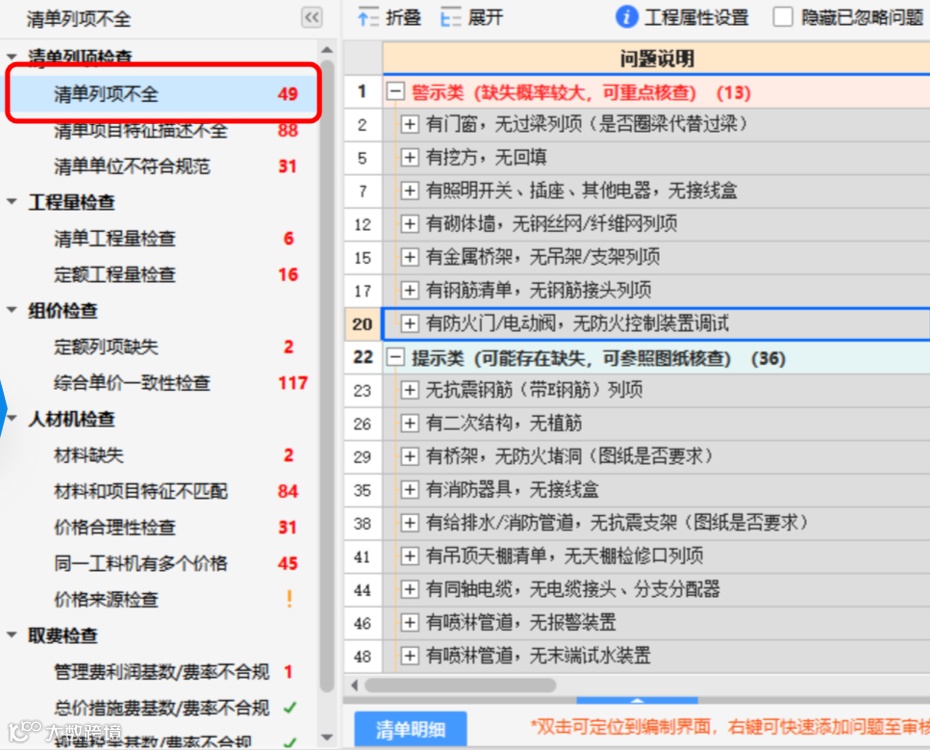Image resolution: width=930 pixels, height=750 pixels.
Task: Select 总价措施费基数/费率不合规 item
Action: tap(161, 708)
